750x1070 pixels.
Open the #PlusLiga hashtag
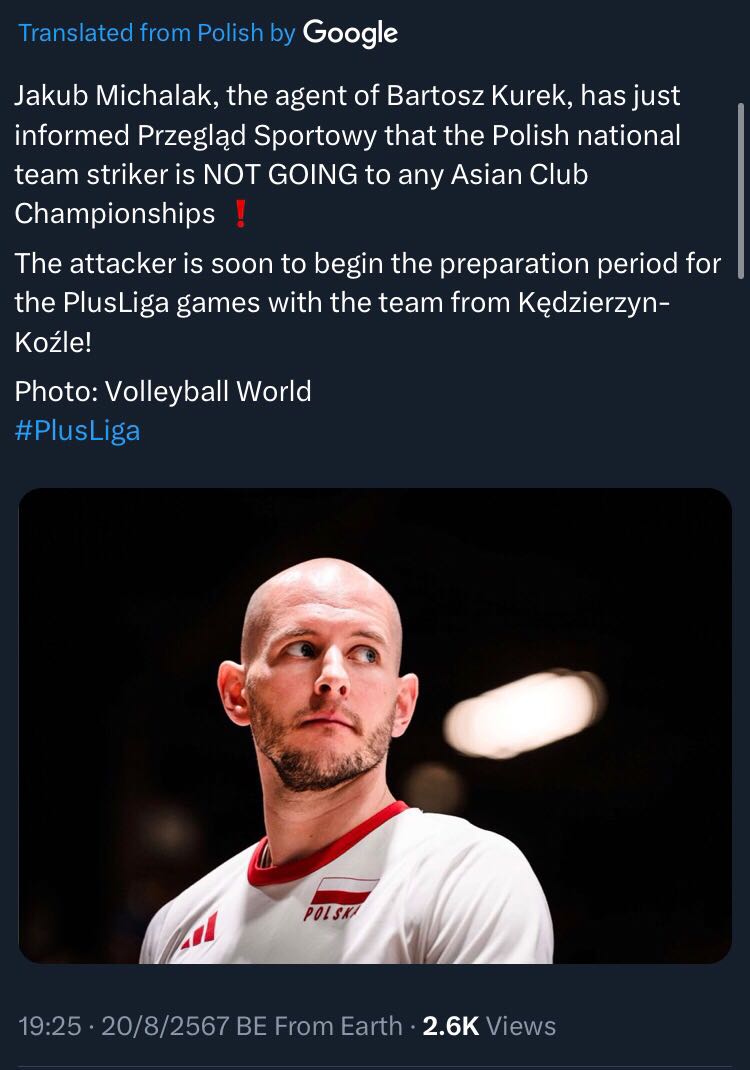coord(78,431)
